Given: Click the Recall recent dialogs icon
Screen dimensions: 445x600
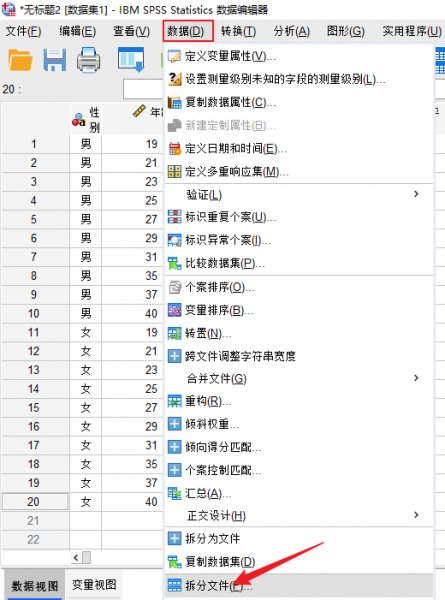Looking at the screenshot, I should tap(131, 59).
